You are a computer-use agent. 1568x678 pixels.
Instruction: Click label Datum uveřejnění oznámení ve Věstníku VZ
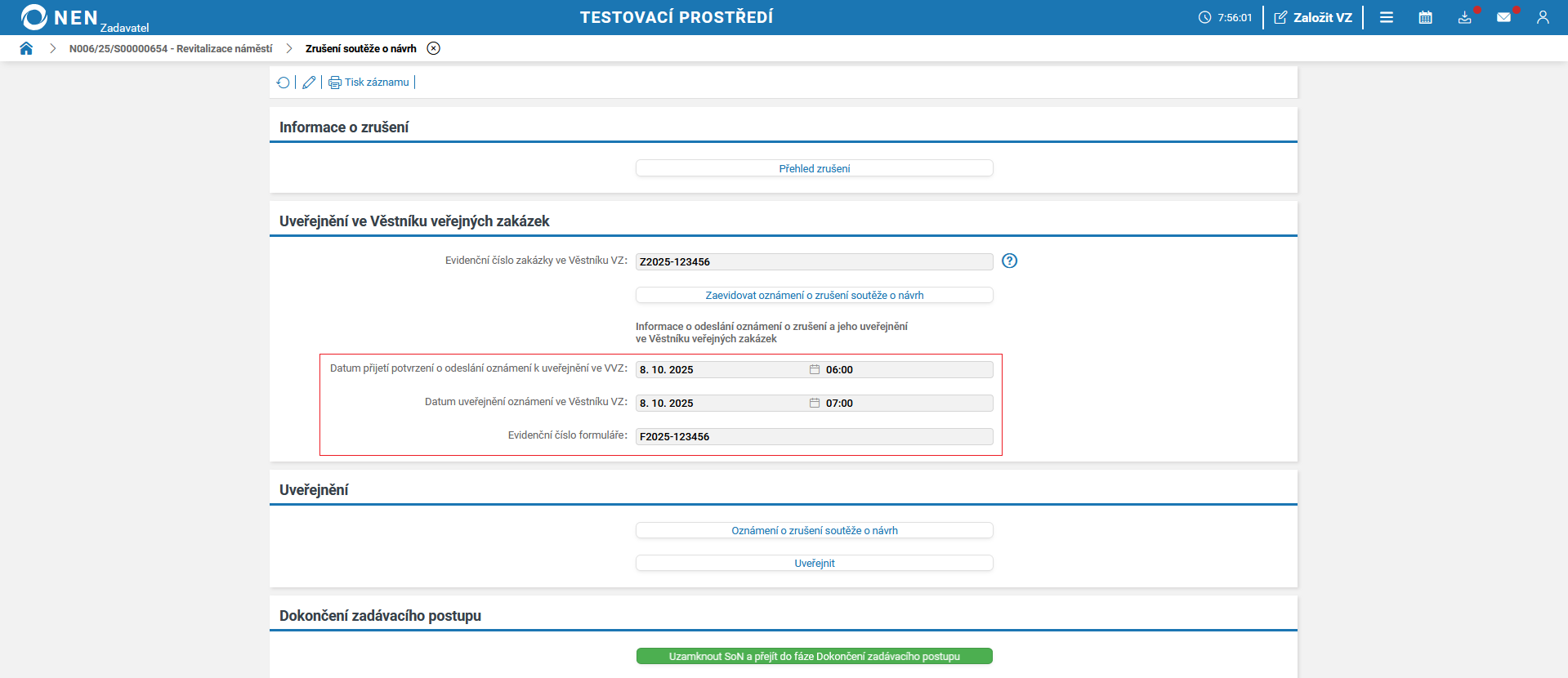[526, 402]
